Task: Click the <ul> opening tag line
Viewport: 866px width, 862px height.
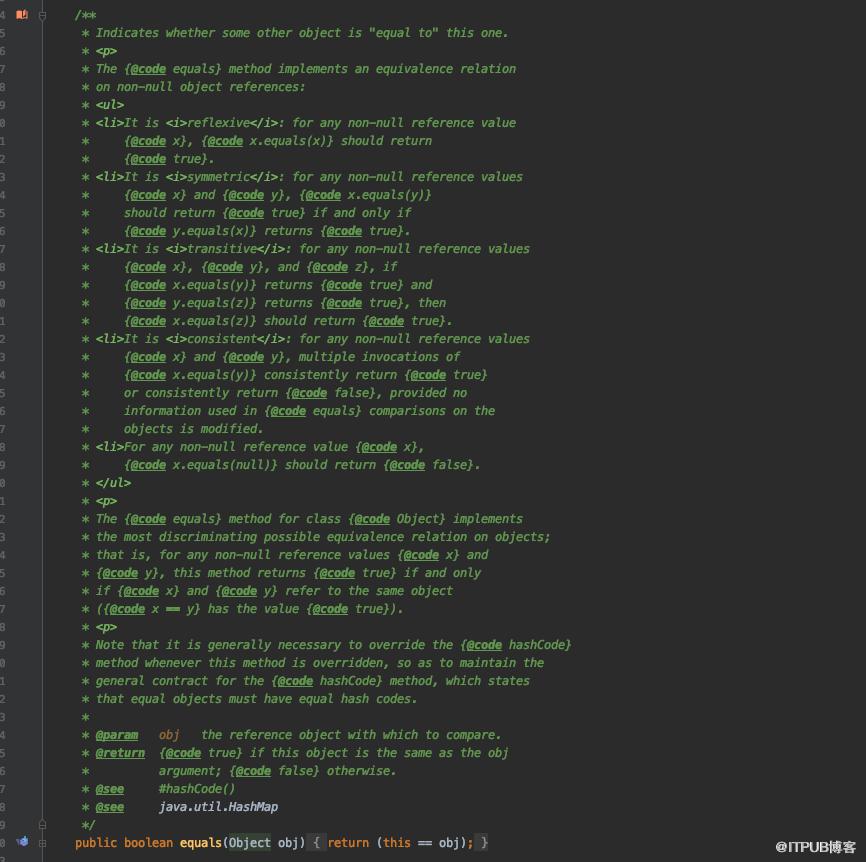Action: pos(109,104)
